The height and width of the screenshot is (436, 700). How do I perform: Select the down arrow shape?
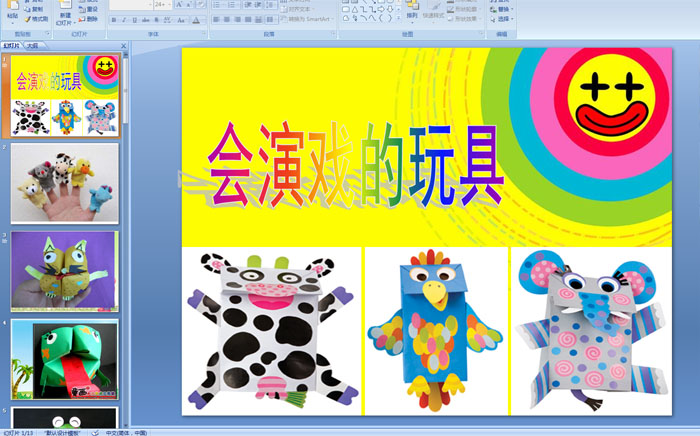click(x=390, y=9)
